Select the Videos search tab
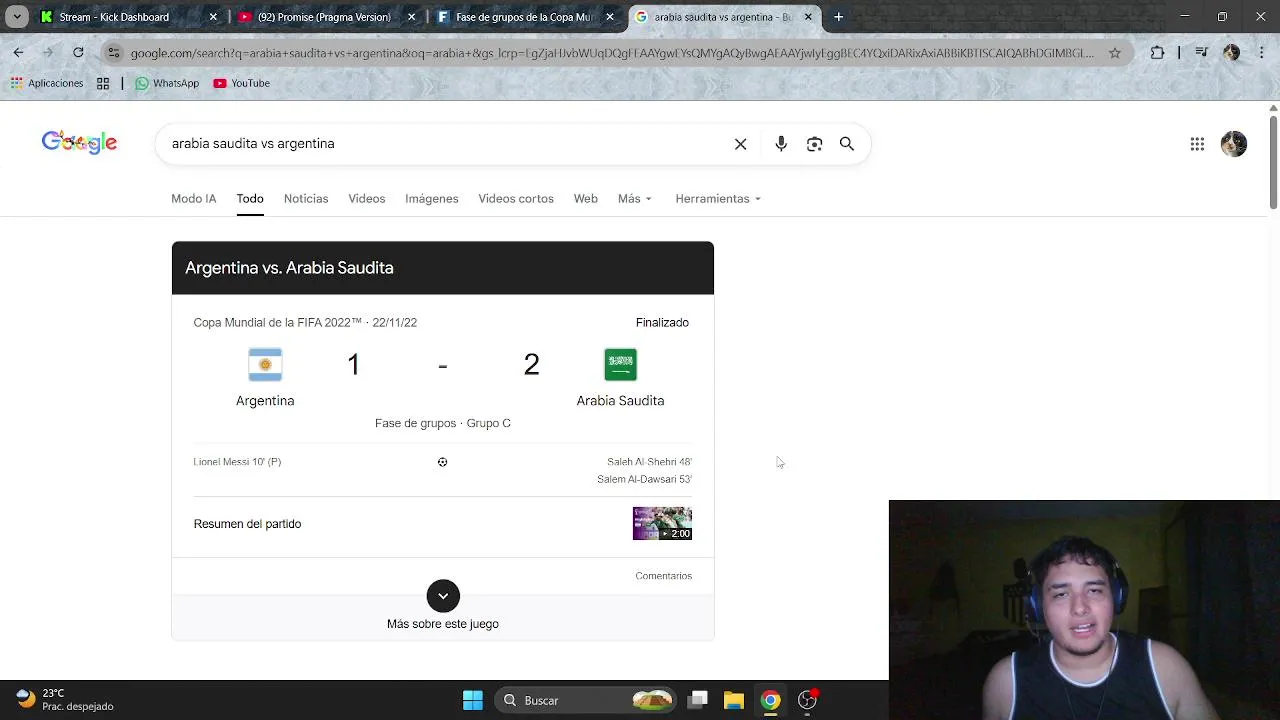Viewport: 1280px width, 720px height. click(x=367, y=198)
